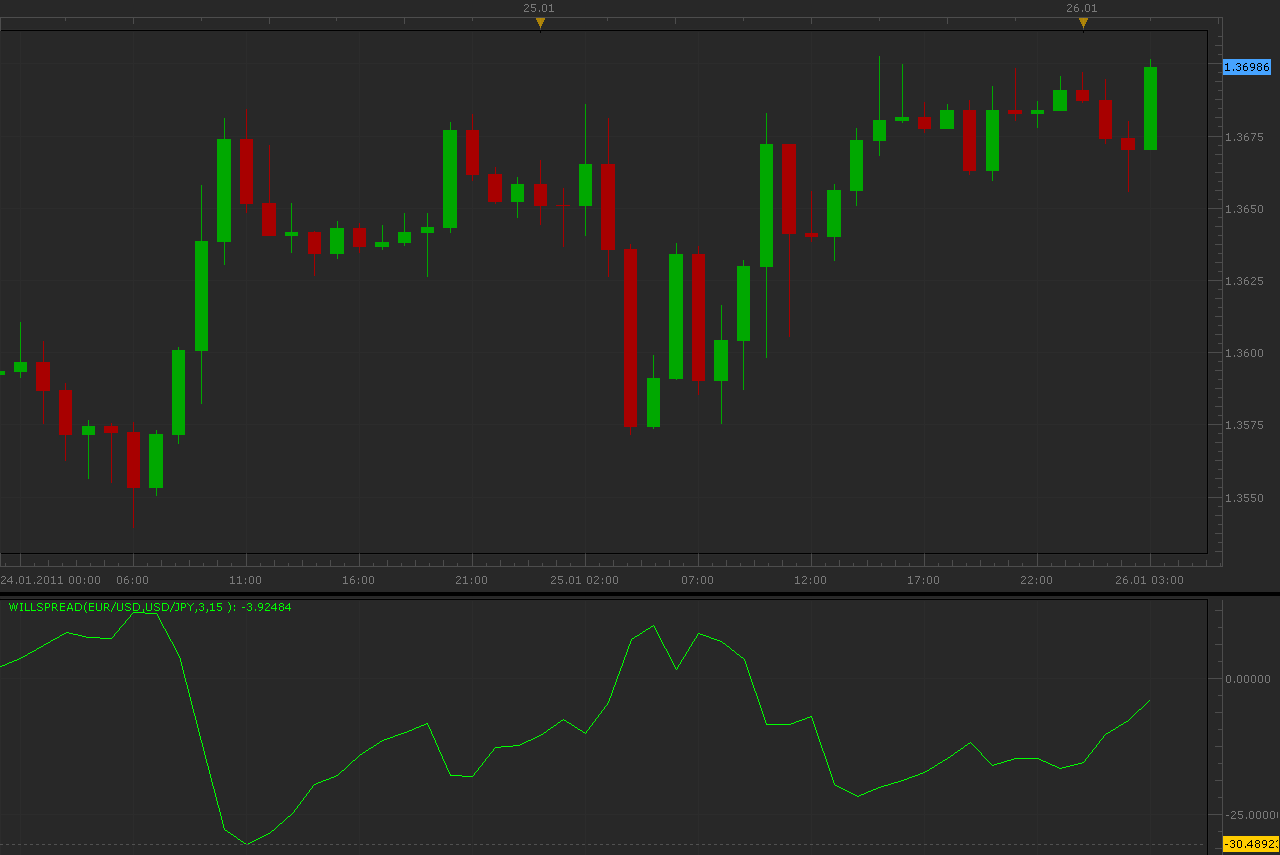Click the 24.01.2011 00:00 time label
The image size is (1280, 855).
pyautogui.click(x=51, y=580)
